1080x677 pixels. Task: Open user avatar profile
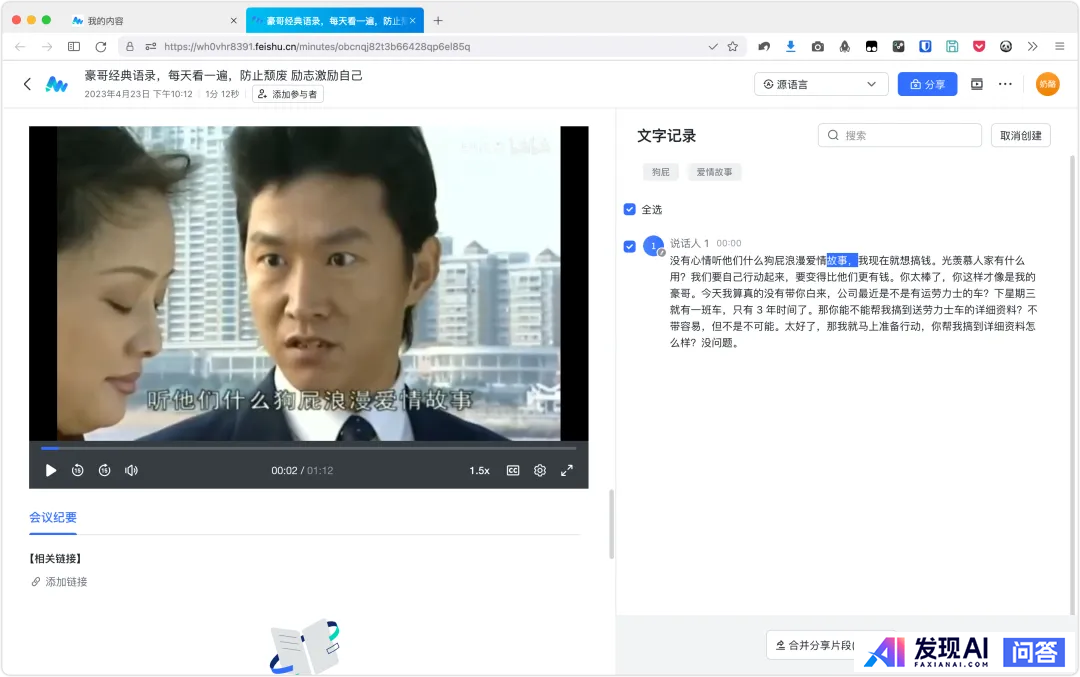(1048, 84)
